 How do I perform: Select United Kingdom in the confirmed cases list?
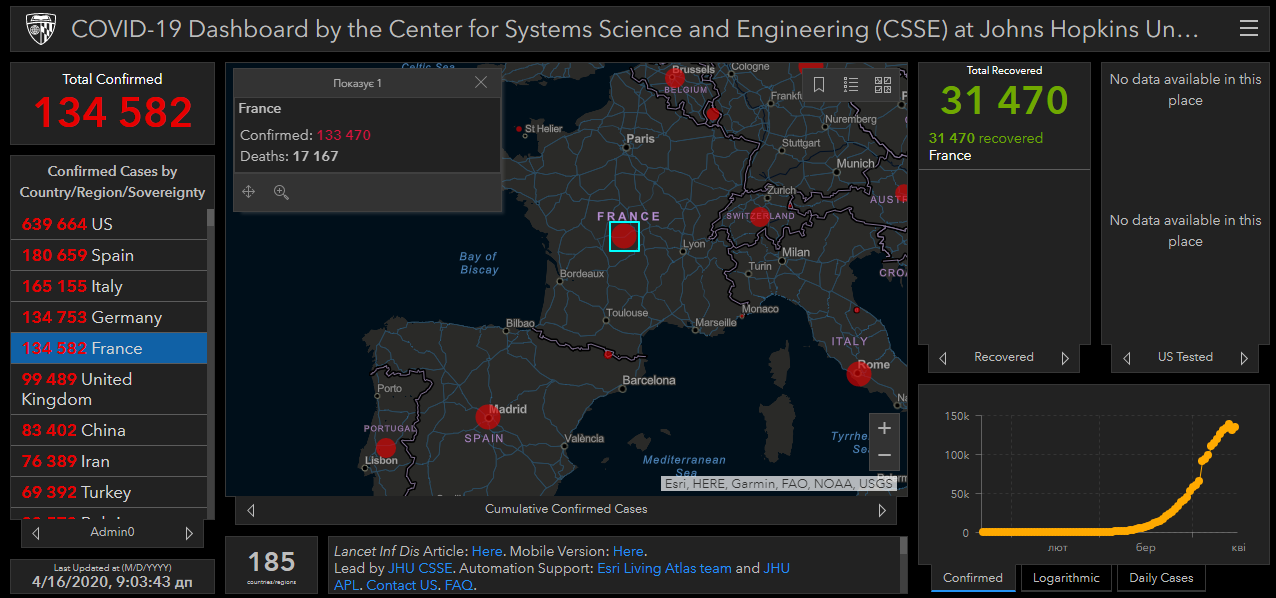108,389
